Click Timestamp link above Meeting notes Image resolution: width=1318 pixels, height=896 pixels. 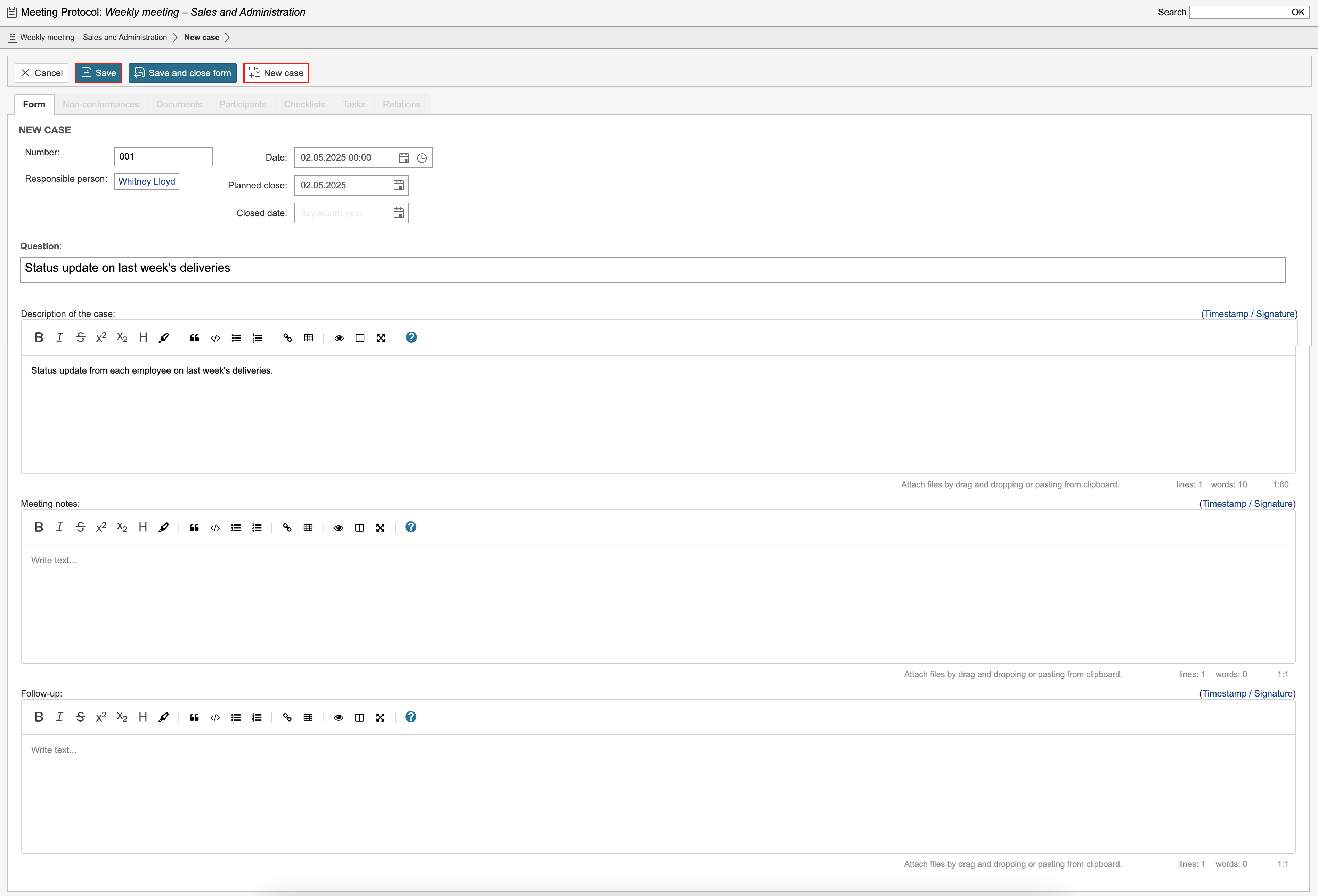coord(1224,504)
